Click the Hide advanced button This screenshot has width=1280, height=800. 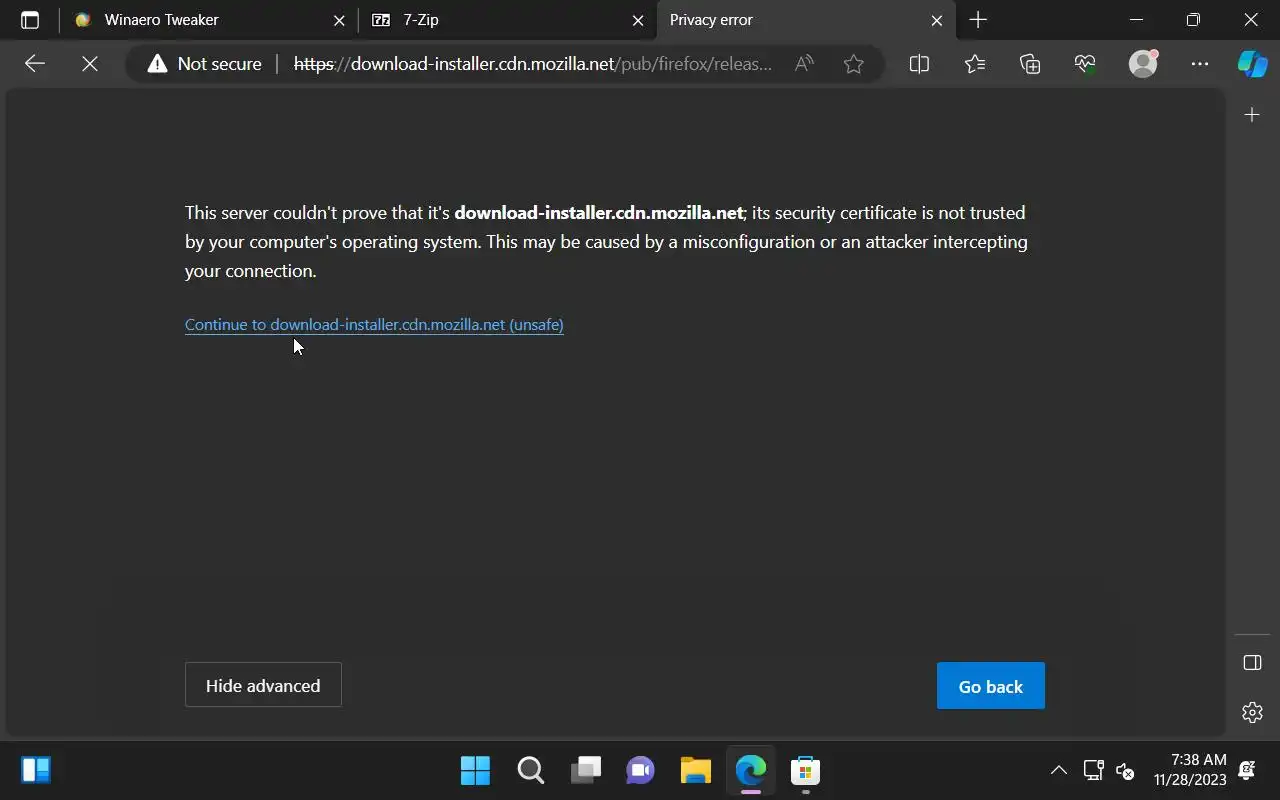263,685
